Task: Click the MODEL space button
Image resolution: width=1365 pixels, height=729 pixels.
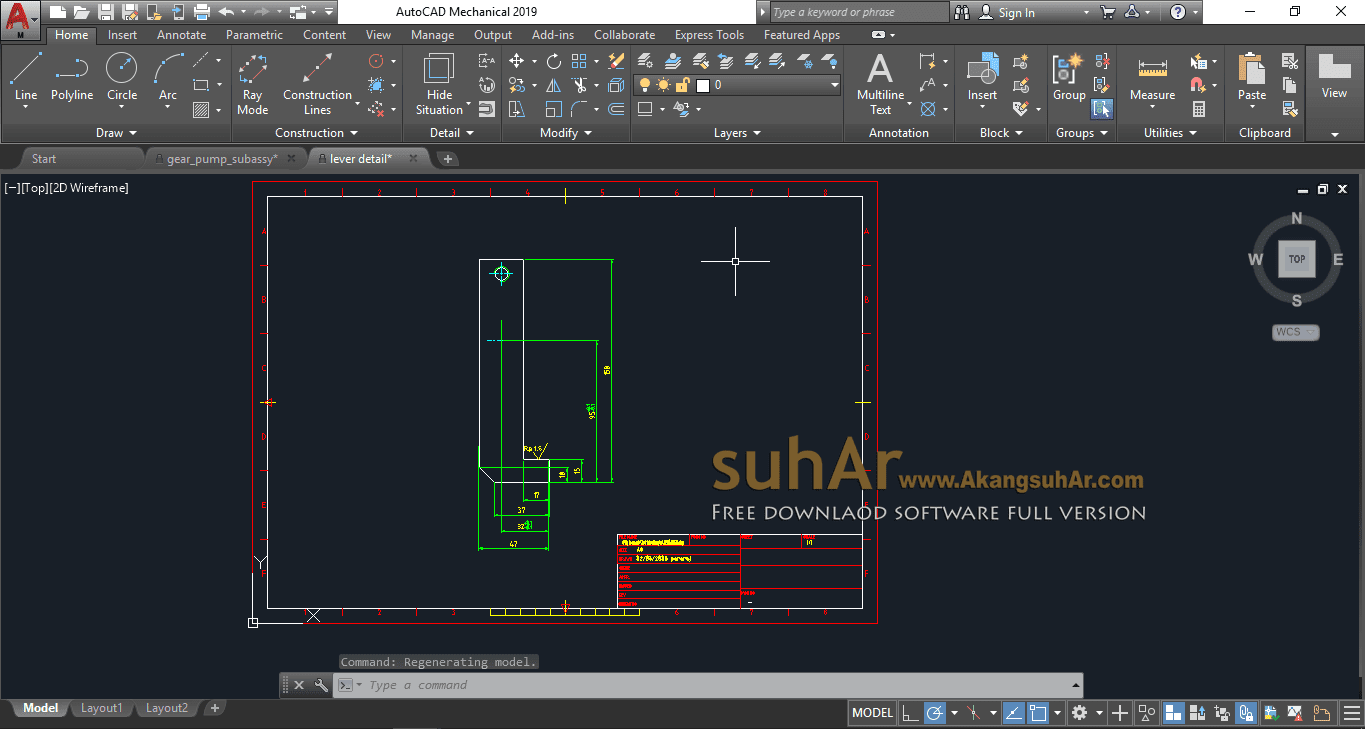Action: click(x=872, y=713)
